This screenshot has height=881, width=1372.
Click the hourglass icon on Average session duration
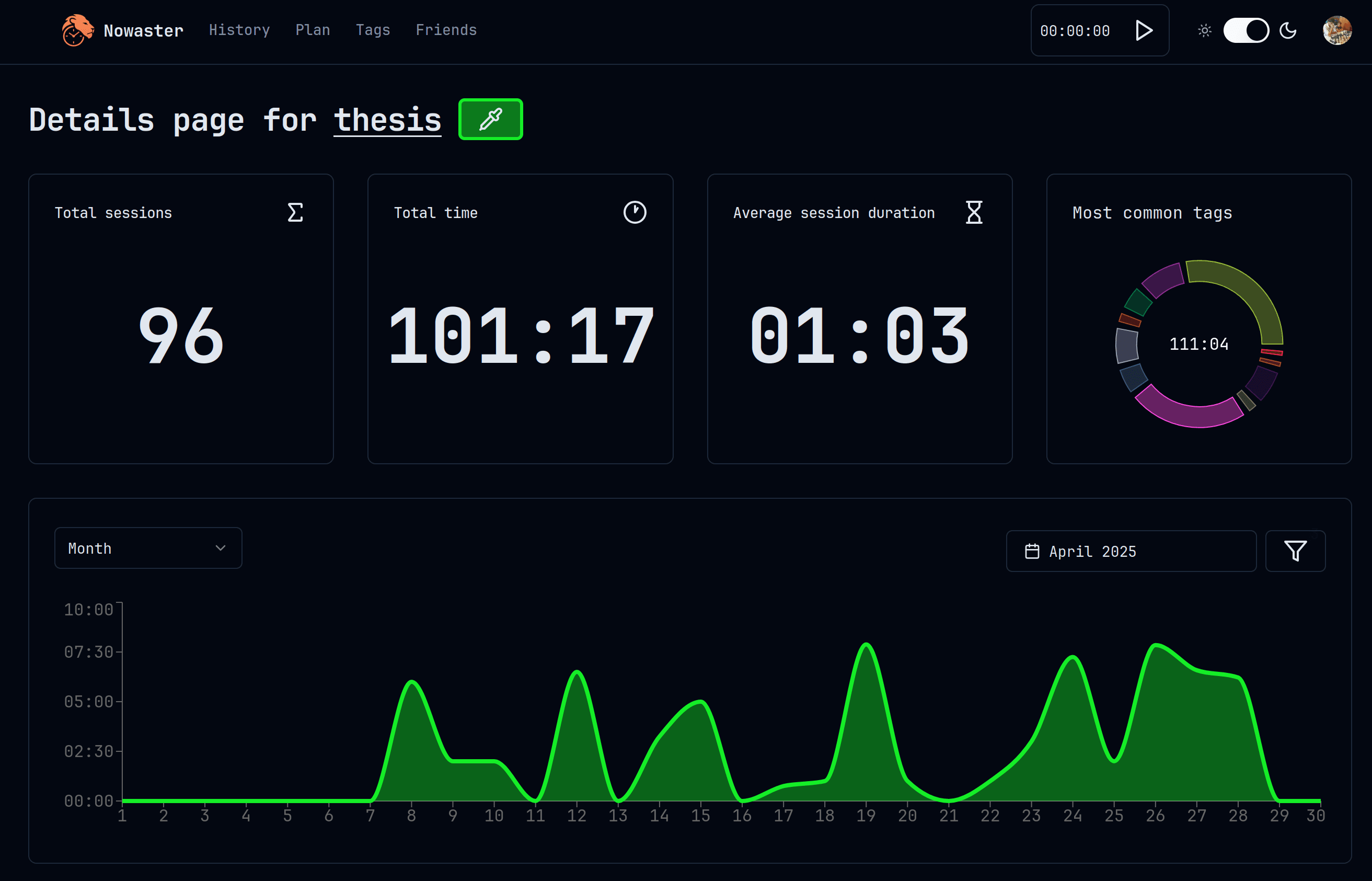pyautogui.click(x=974, y=212)
